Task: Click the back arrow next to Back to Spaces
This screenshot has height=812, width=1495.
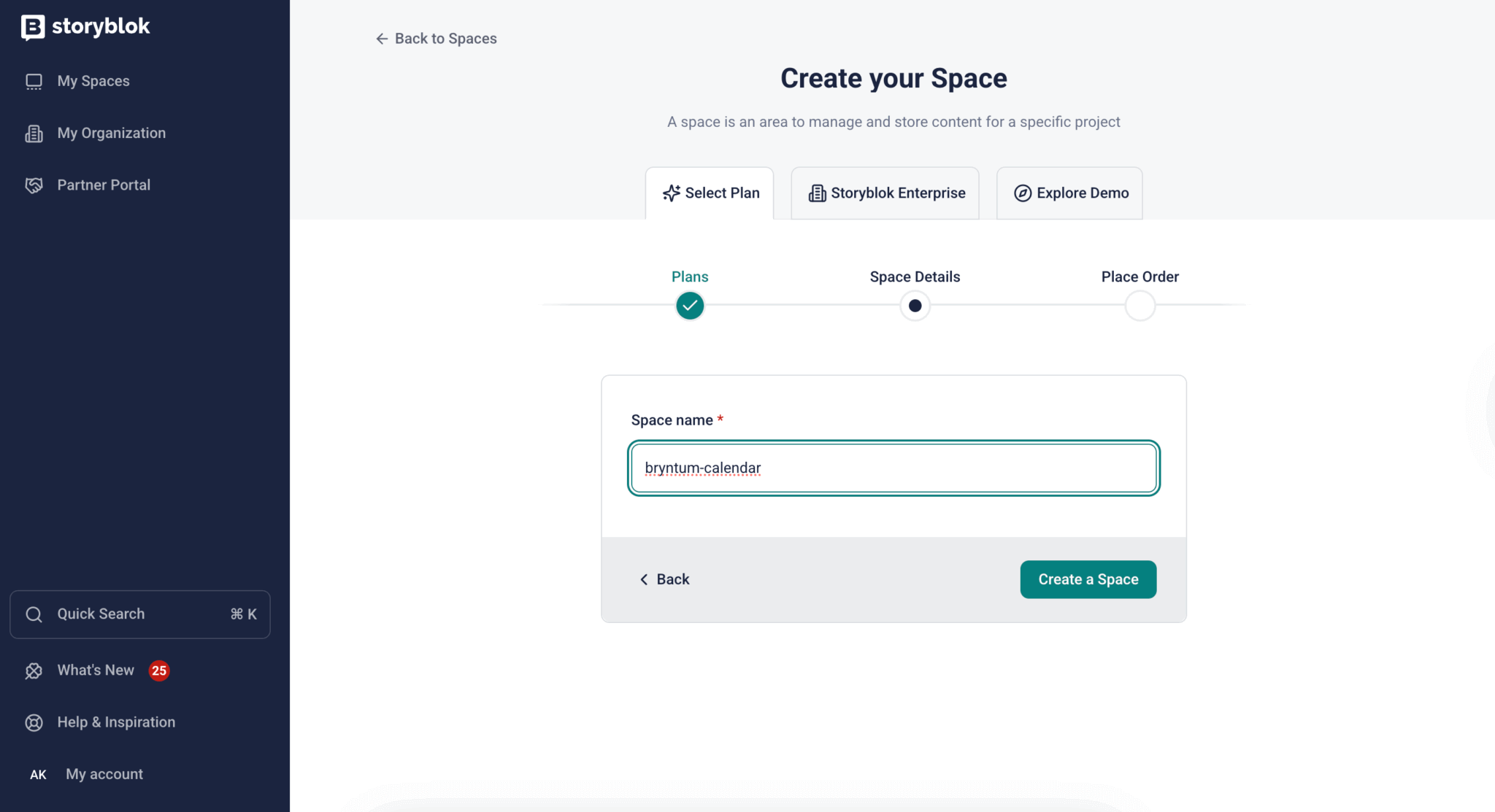Action: [x=382, y=39]
